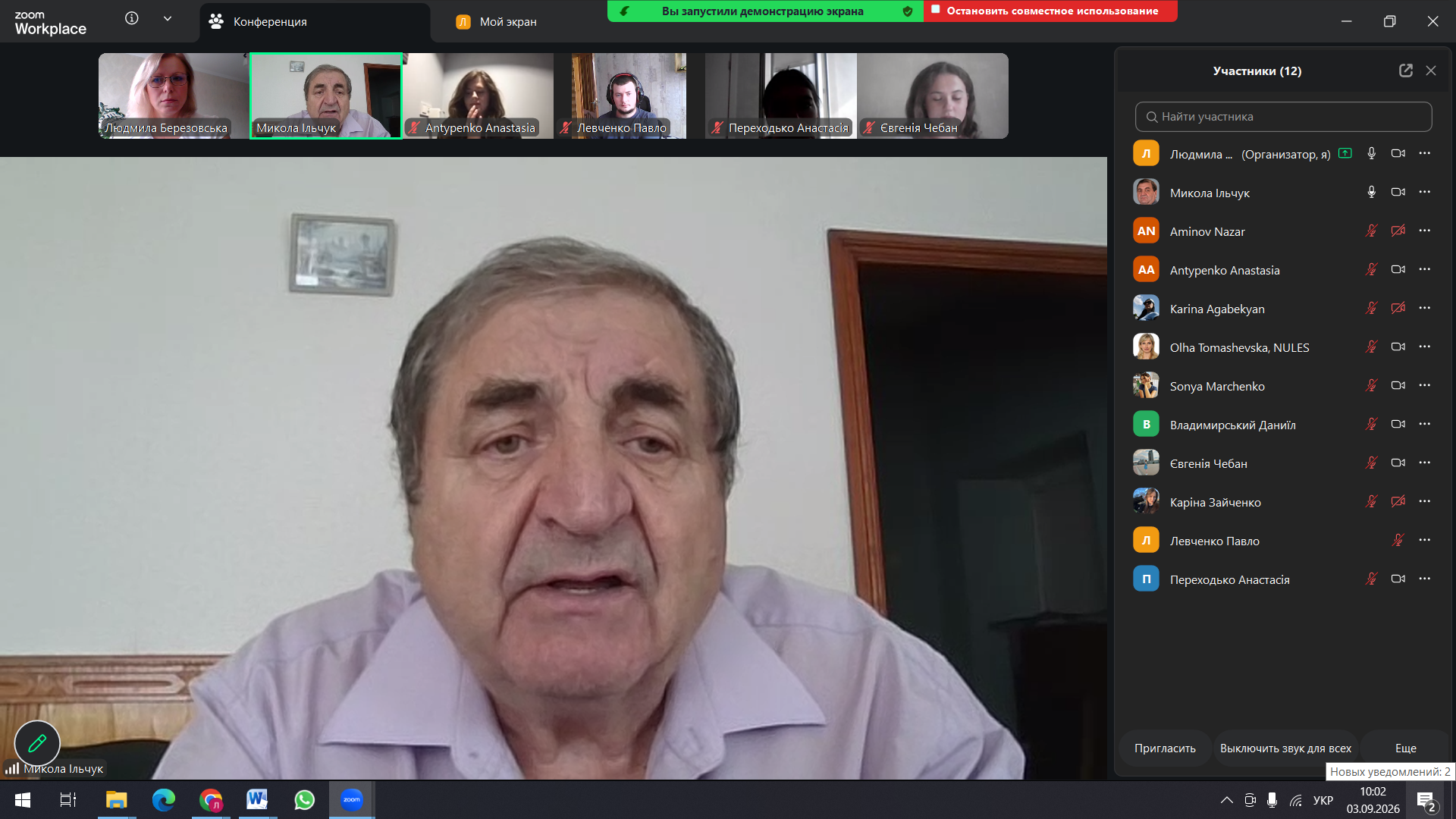Mute Микола Ільчук's microphone
1456x819 pixels.
[x=1371, y=192]
